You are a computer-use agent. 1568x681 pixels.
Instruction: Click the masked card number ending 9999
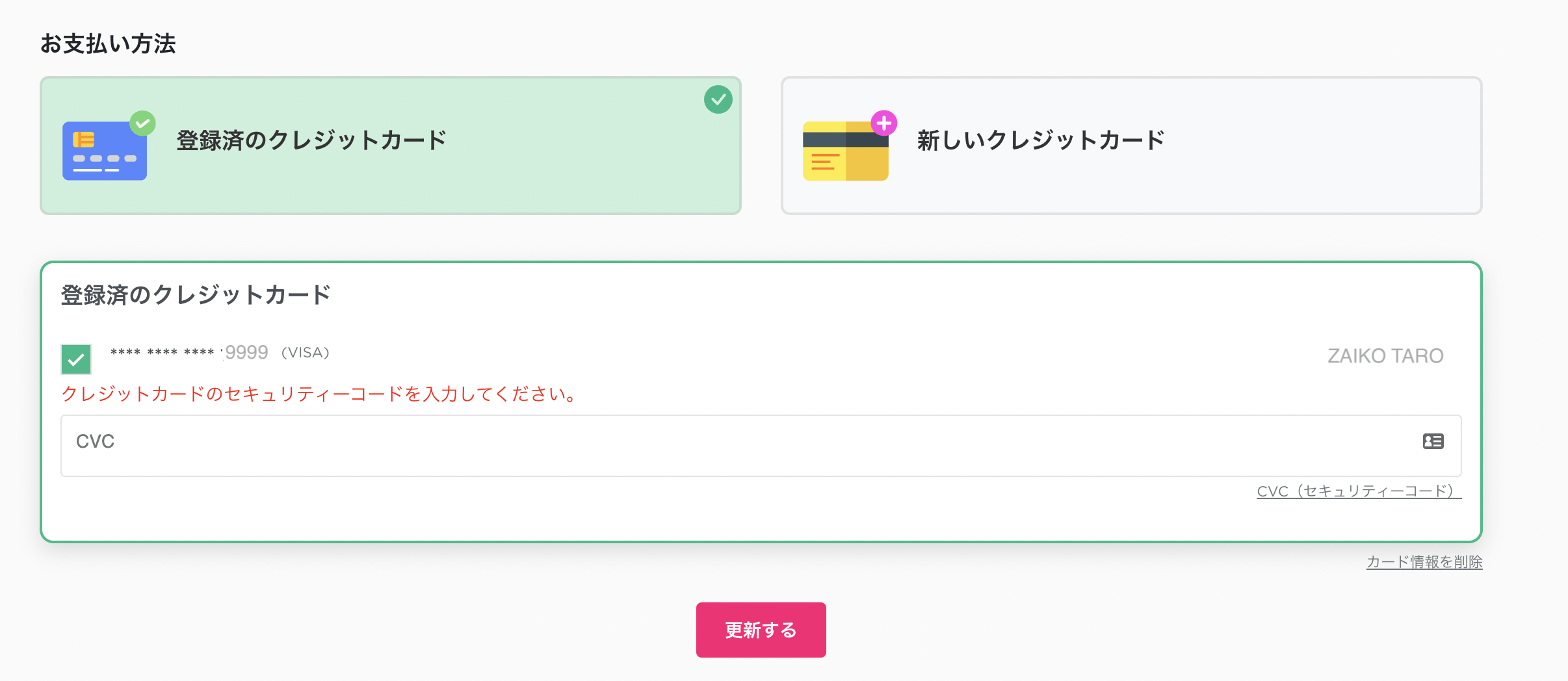click(x=189, y=352)
